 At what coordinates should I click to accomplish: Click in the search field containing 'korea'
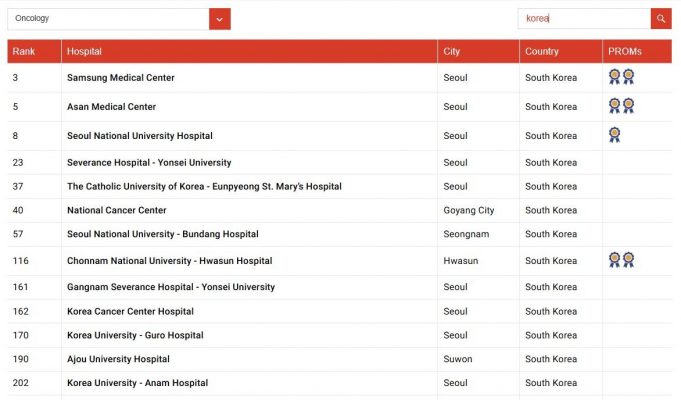pos(583,19)
